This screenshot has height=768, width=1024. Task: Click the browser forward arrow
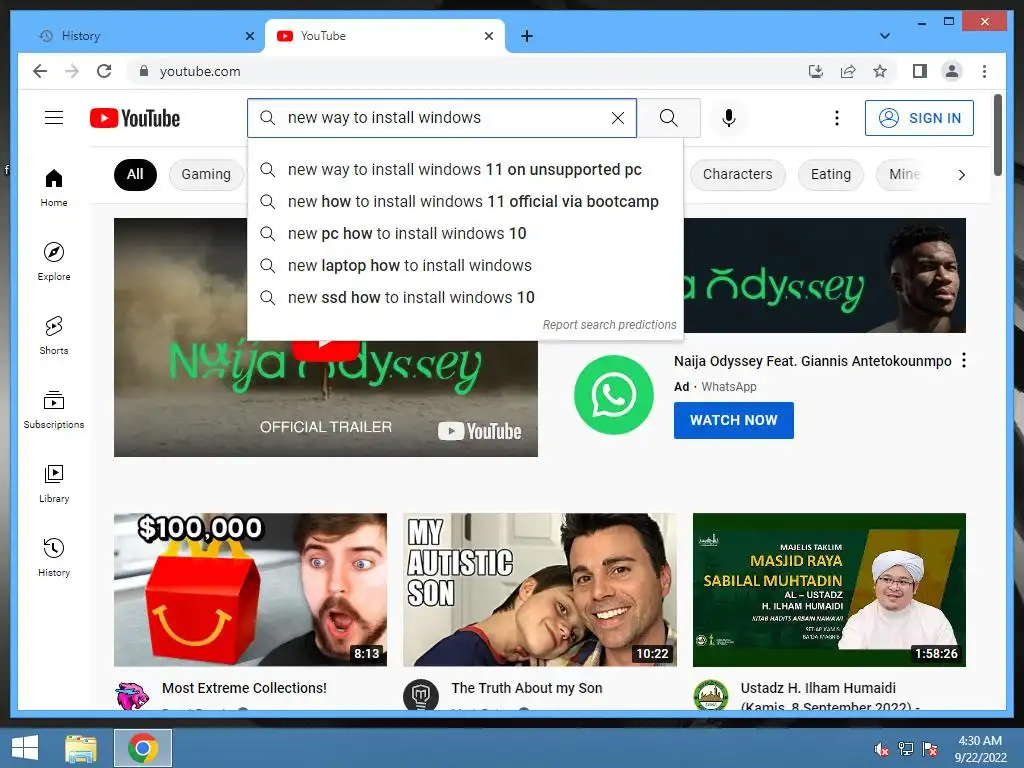tap(72, 71)
